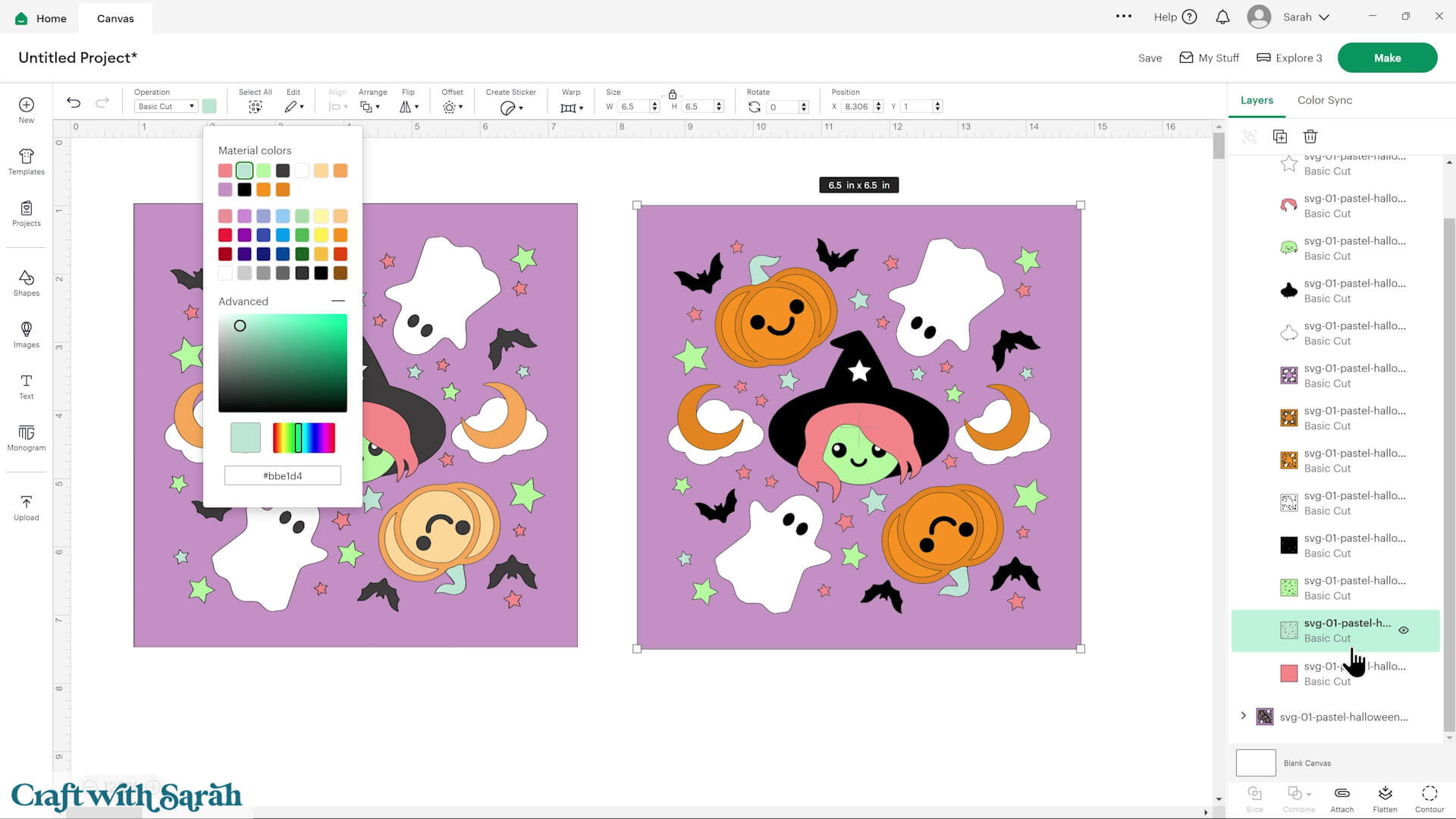Open the Operation Basic Cut dropdown

[165, 106]
